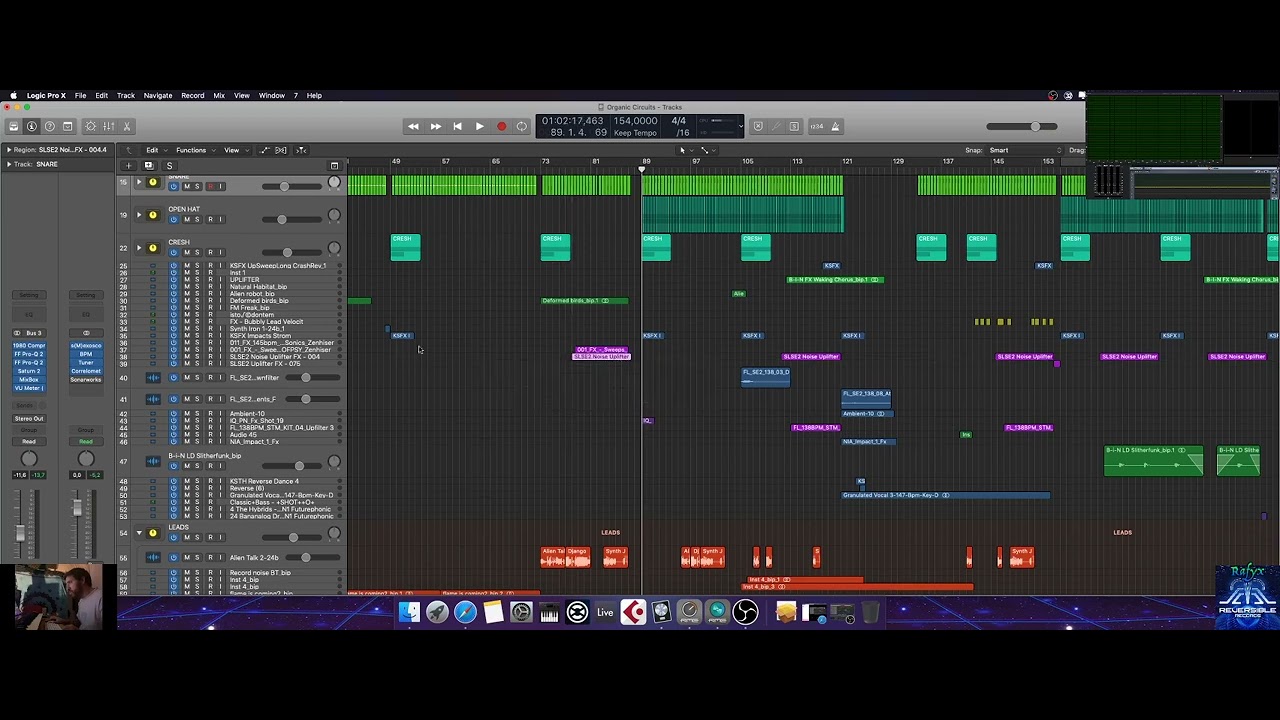Select the Deformed birds_bip region
1280x720 pixels.
pyautogui.click(x=585, y=300)
